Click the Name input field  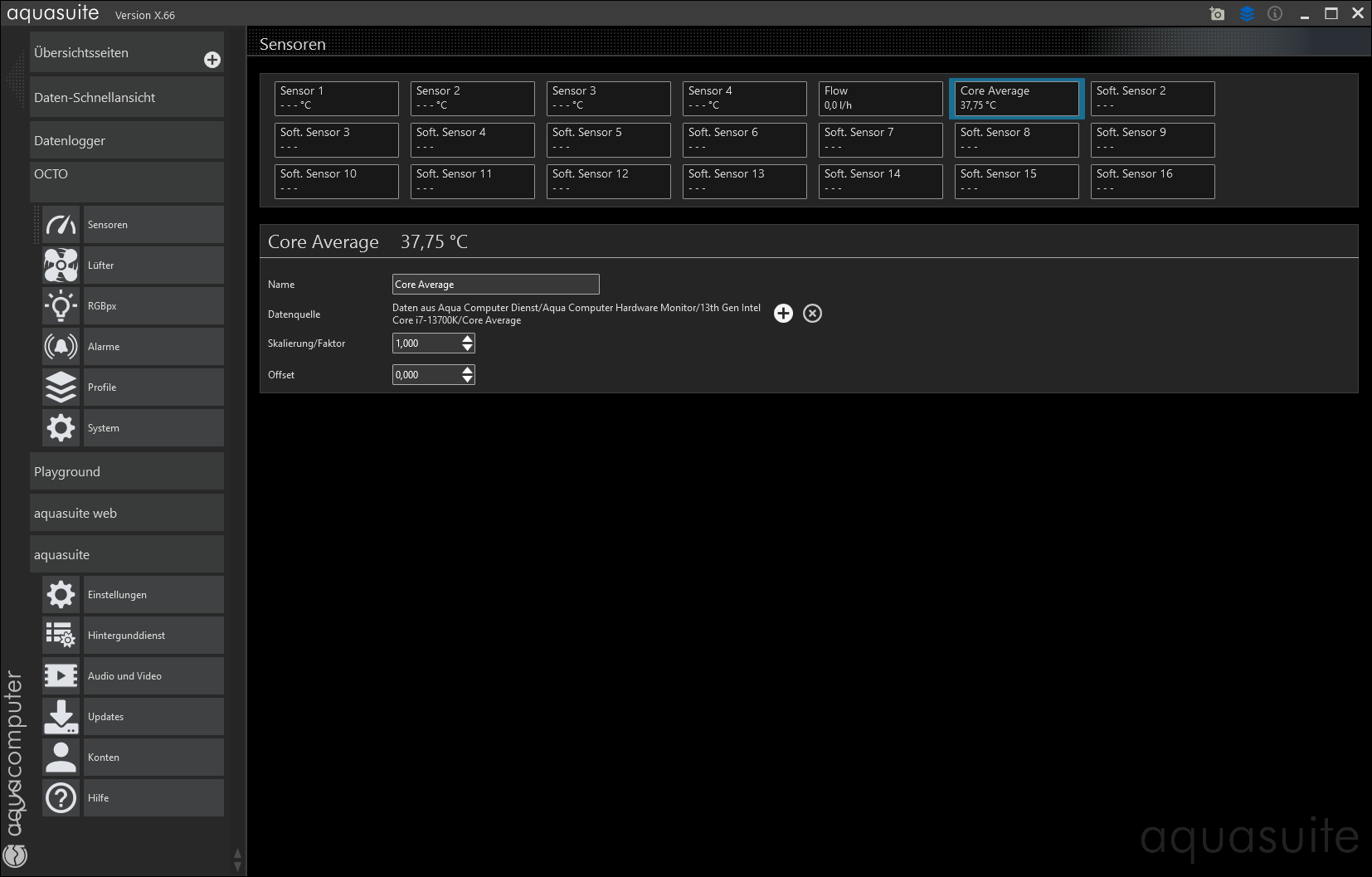coord(495,285)
